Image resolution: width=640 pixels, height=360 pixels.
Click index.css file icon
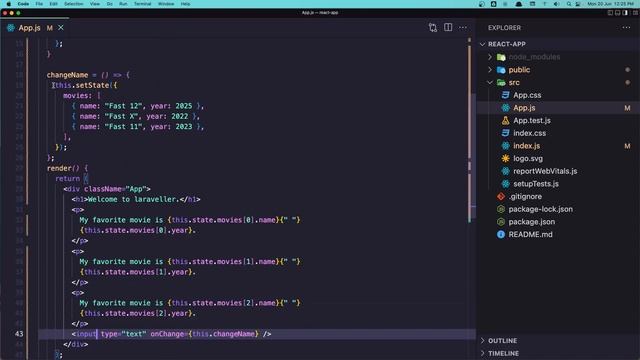click(x=505, y=133)
